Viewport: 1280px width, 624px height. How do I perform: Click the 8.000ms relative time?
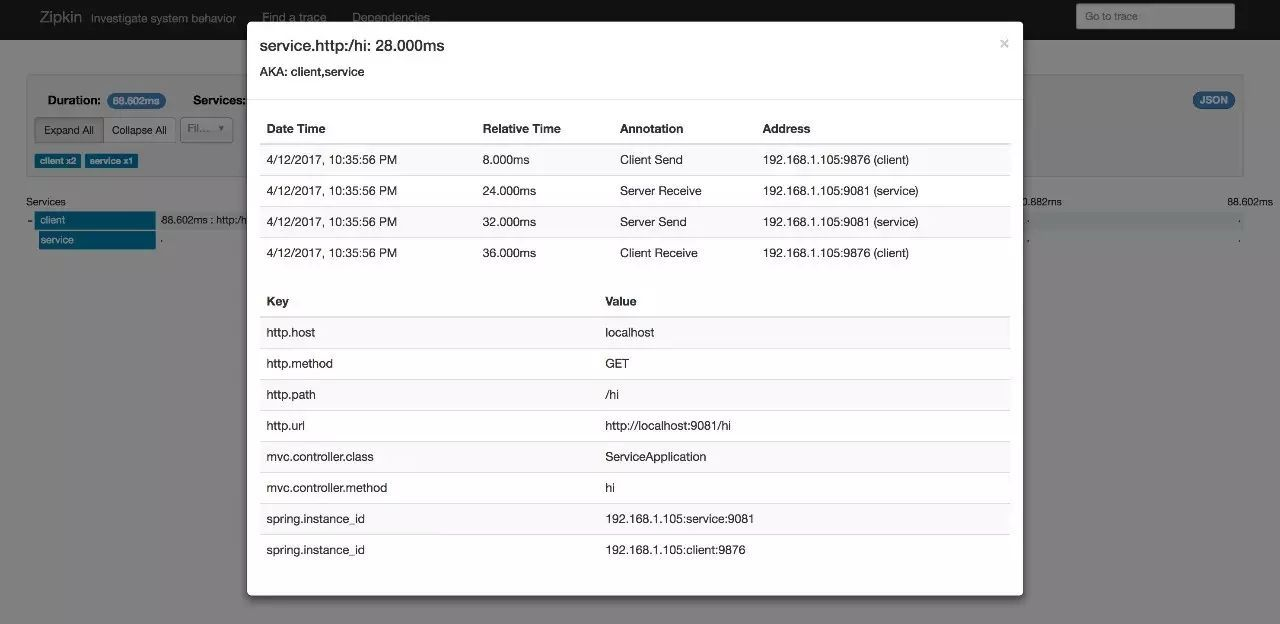[x=506, y=160]
